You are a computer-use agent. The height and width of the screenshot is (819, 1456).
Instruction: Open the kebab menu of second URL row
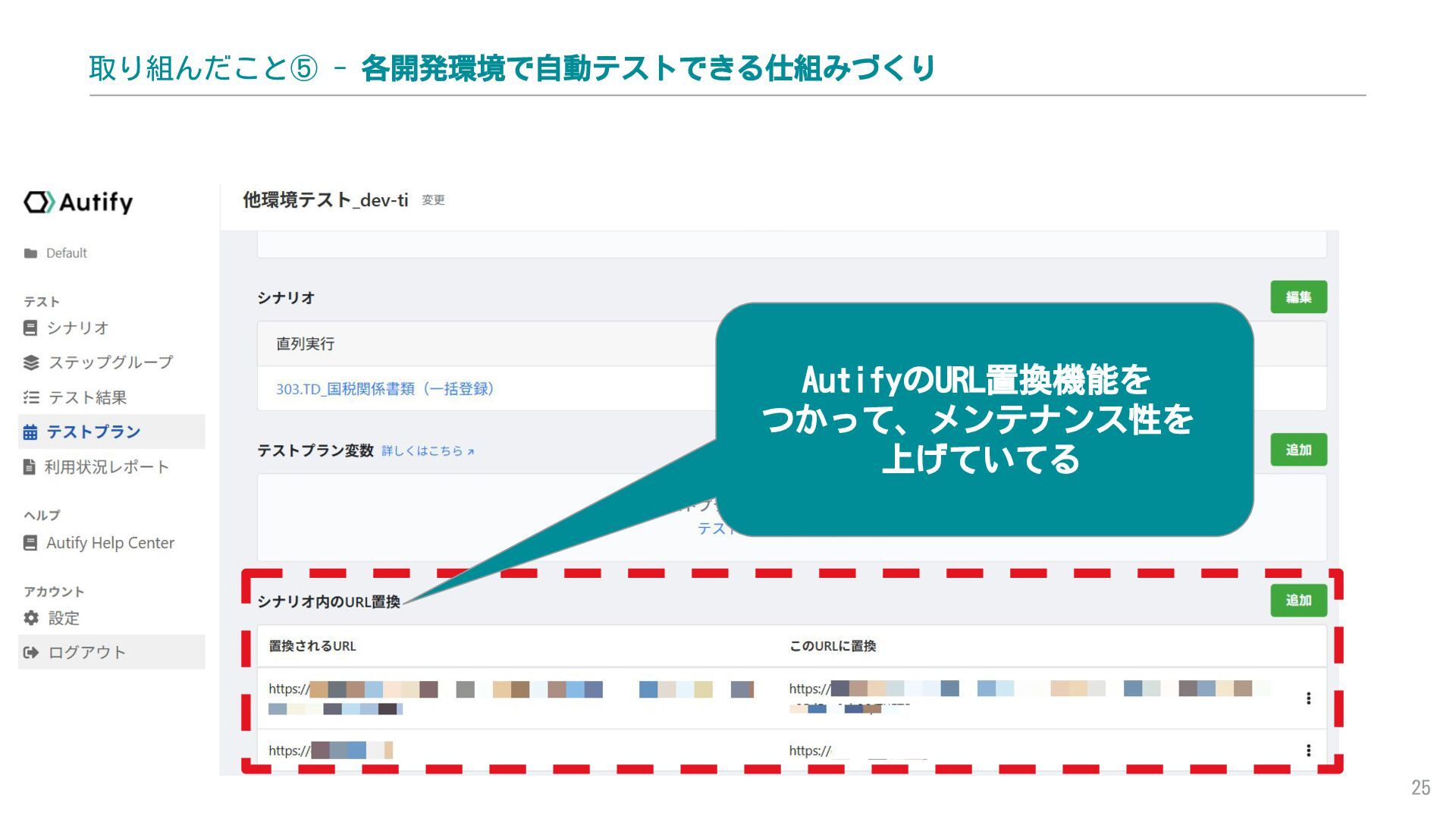(1308, 750)
